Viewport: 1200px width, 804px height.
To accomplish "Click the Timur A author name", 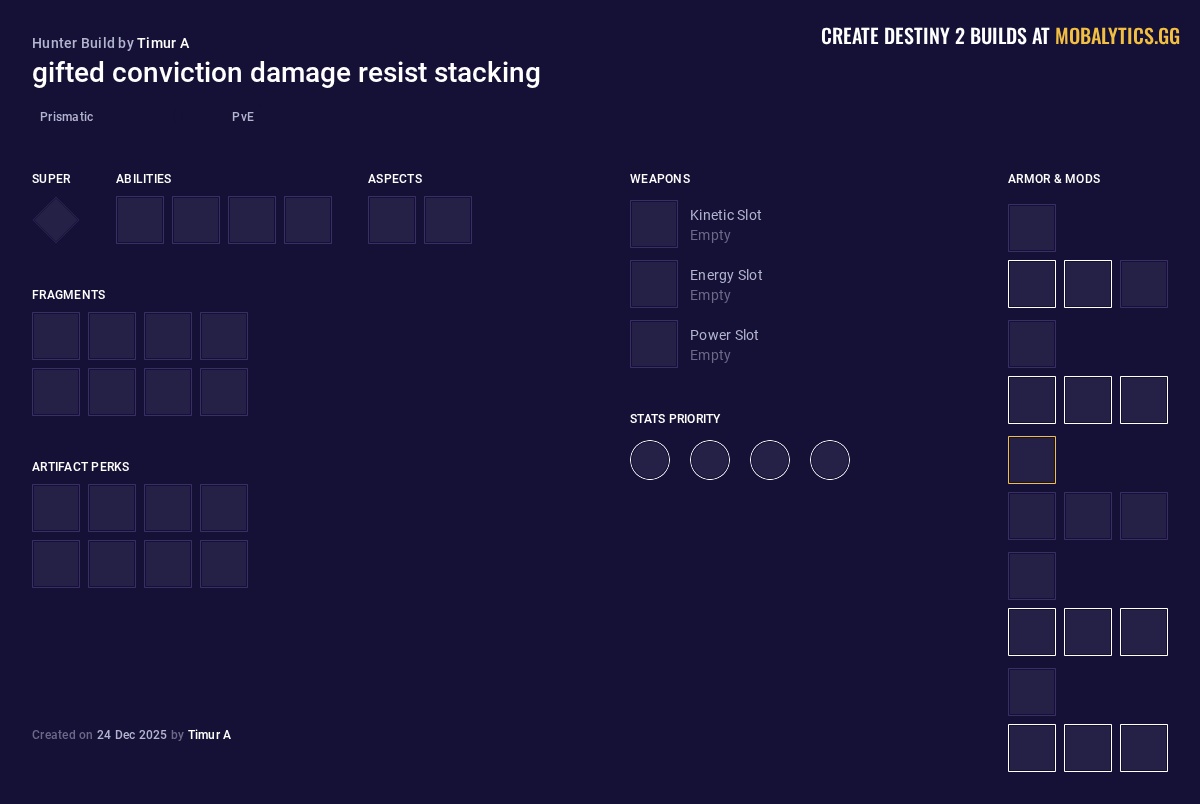I will point(163,43).
